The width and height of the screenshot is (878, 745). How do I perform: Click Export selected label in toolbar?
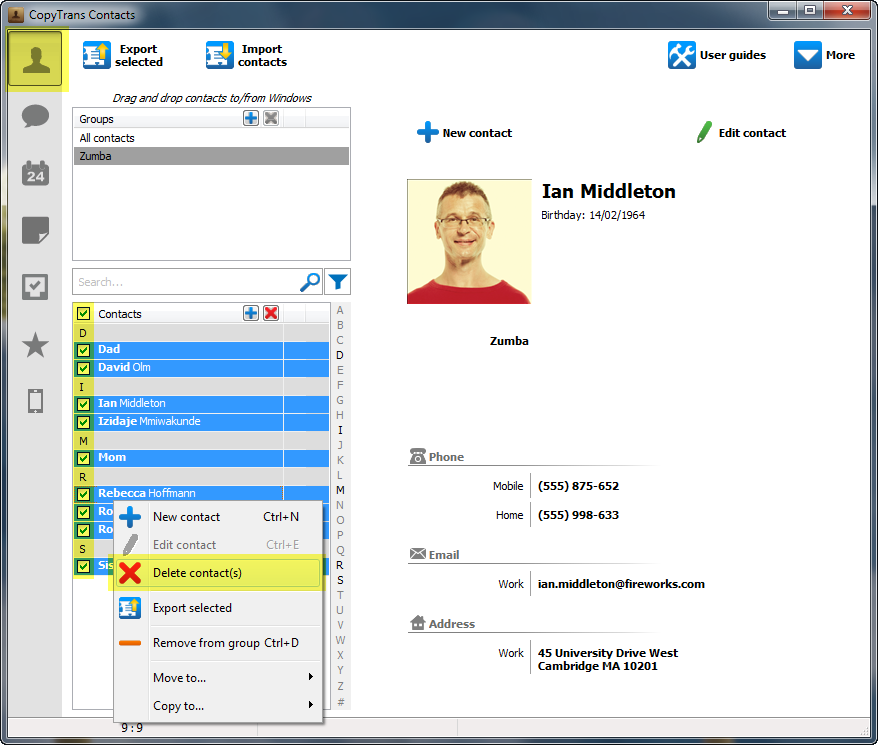click(x=139, y=55)
